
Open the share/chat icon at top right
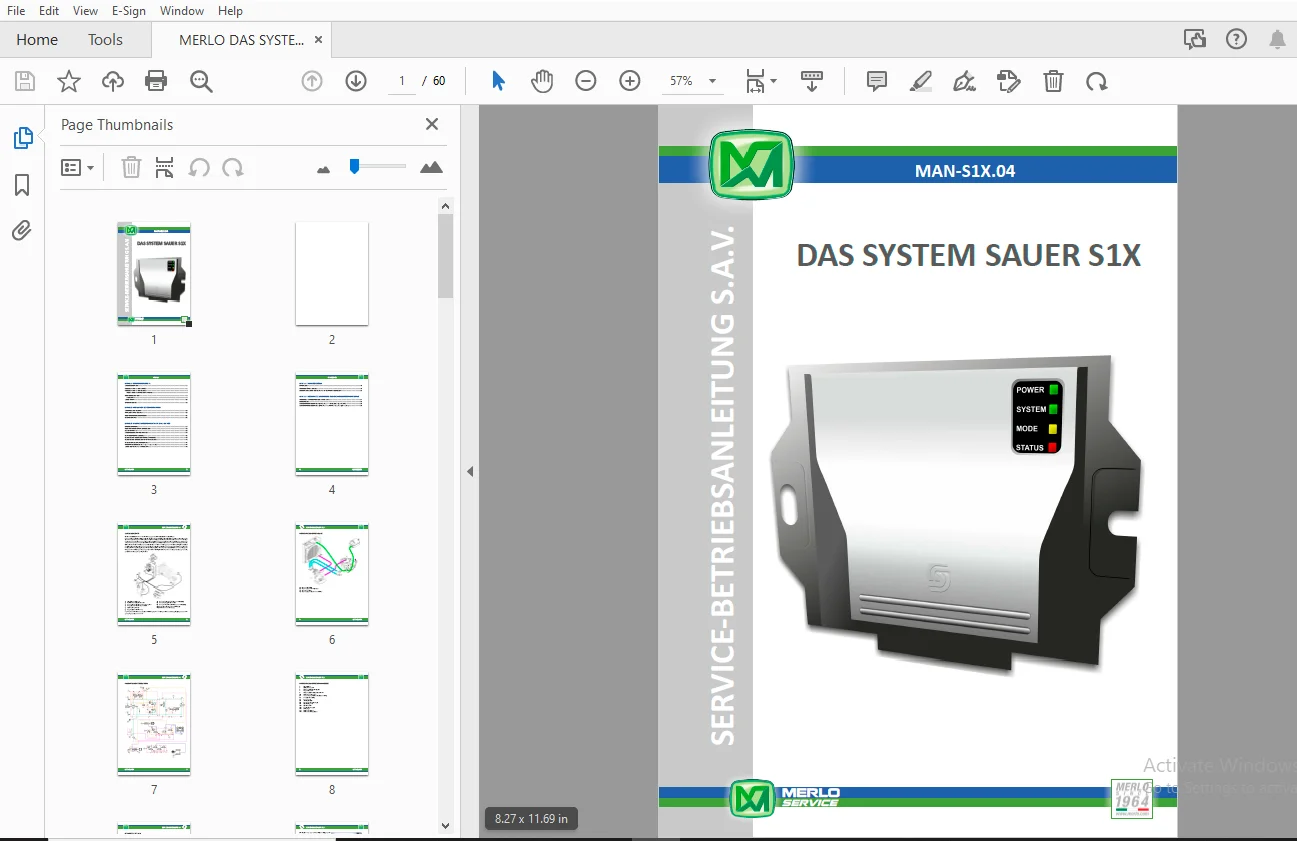point(1194,40)
